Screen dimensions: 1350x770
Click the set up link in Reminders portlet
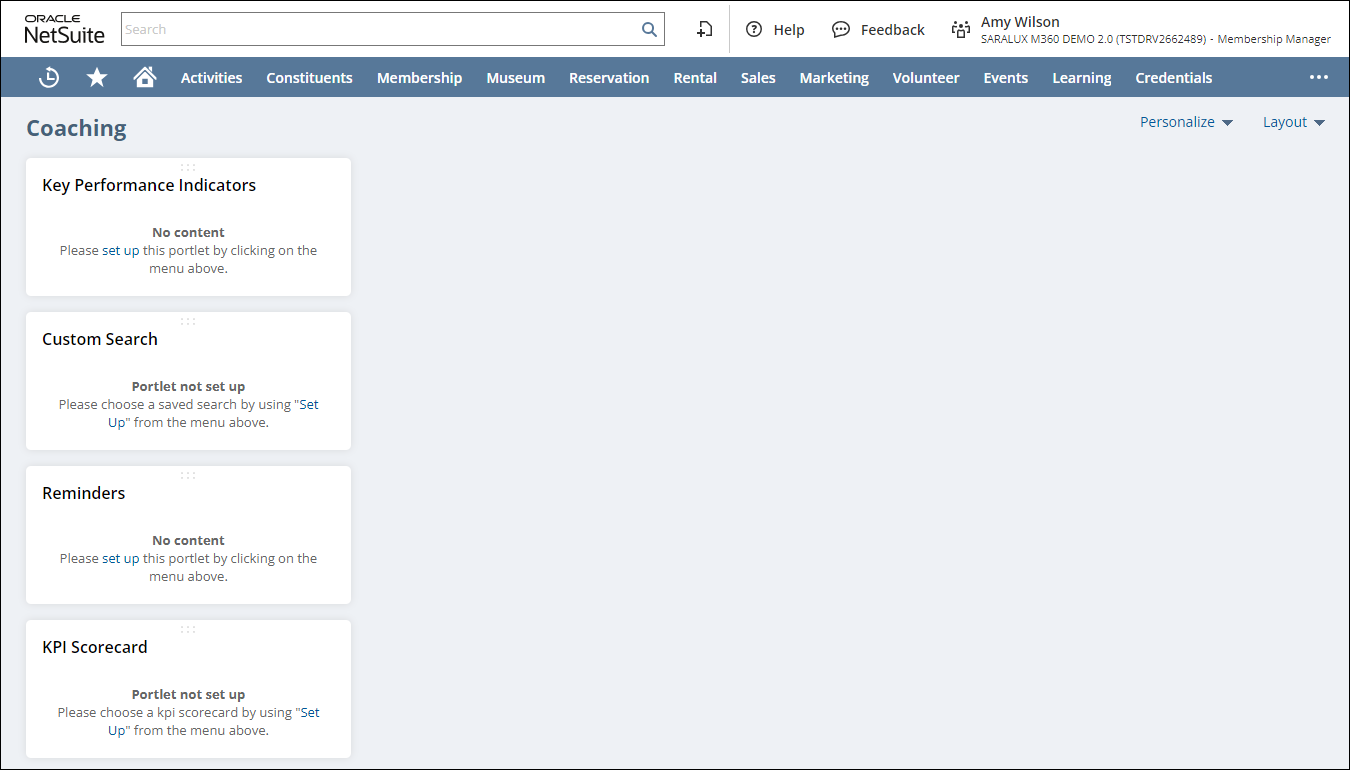tap(121, 559)
